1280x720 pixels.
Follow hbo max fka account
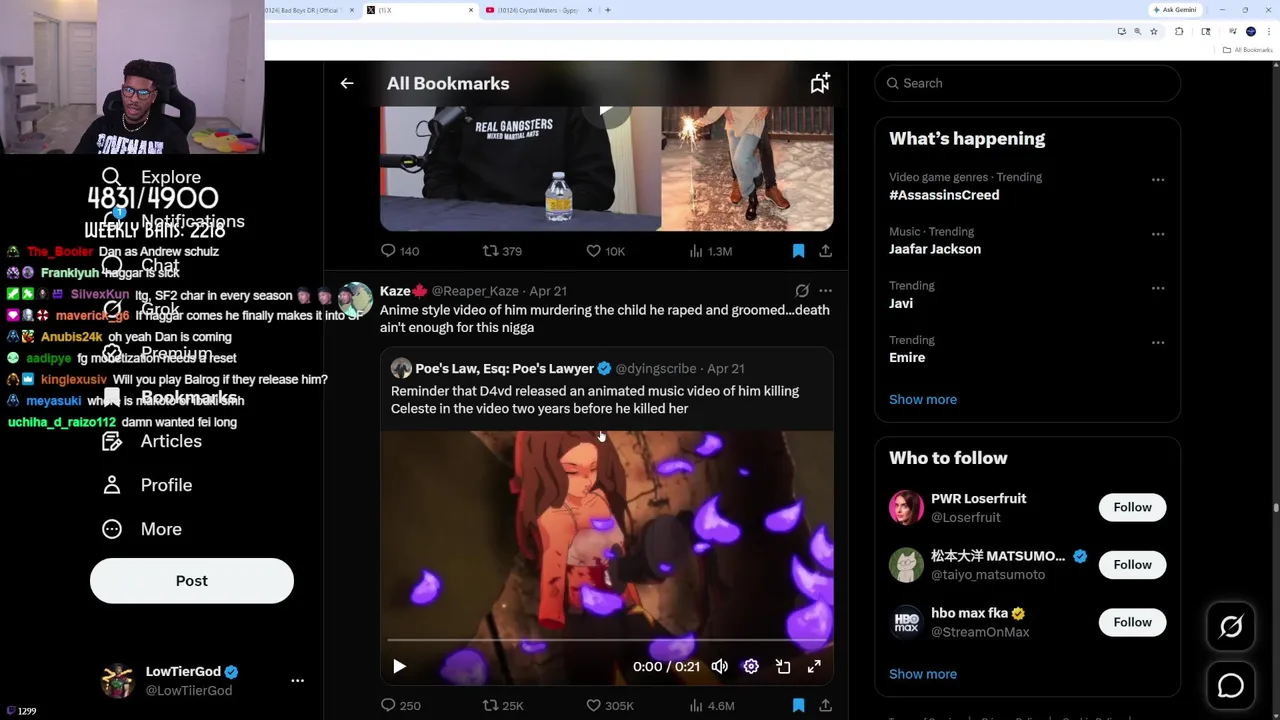[1132, 622]
